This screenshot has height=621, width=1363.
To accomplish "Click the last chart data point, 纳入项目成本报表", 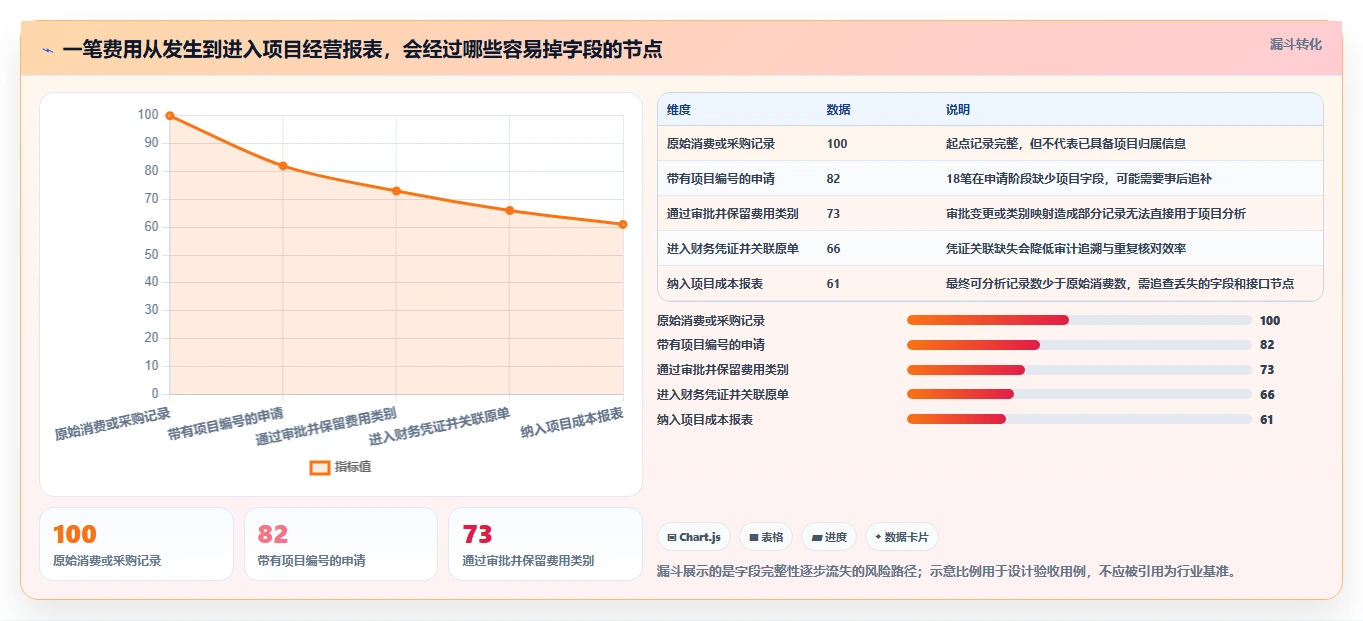I will [x=622, y=224].
